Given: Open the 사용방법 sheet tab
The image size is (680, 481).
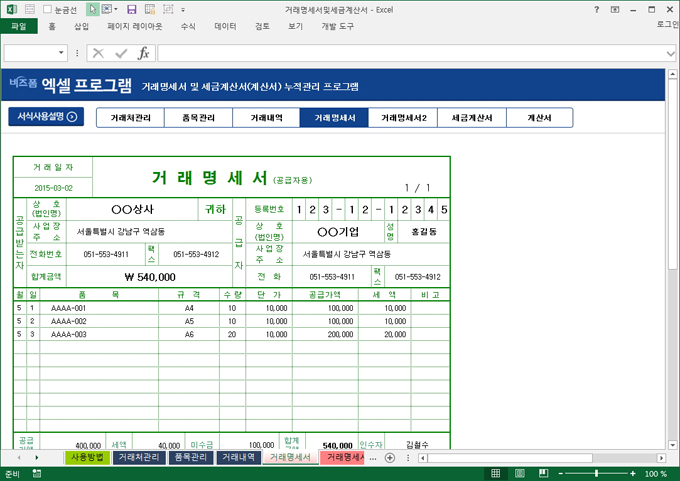Looking at the screenshot, I should click(85, 457).
